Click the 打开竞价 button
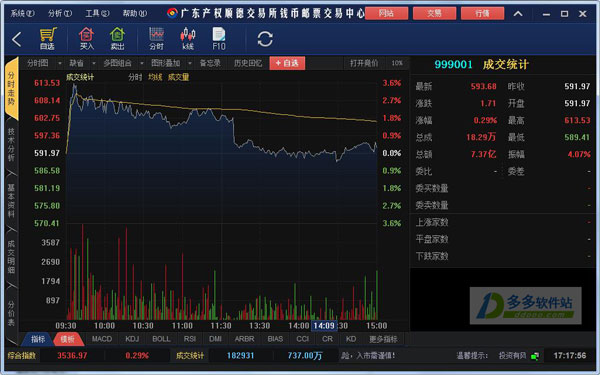 (x=364, y=63)
